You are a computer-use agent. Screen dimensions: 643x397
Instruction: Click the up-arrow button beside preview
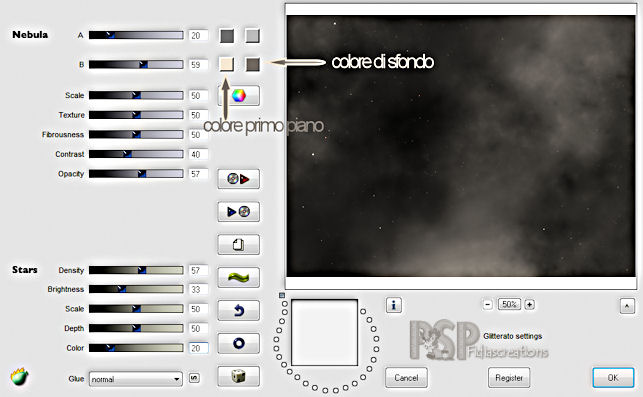coord(627,306)
